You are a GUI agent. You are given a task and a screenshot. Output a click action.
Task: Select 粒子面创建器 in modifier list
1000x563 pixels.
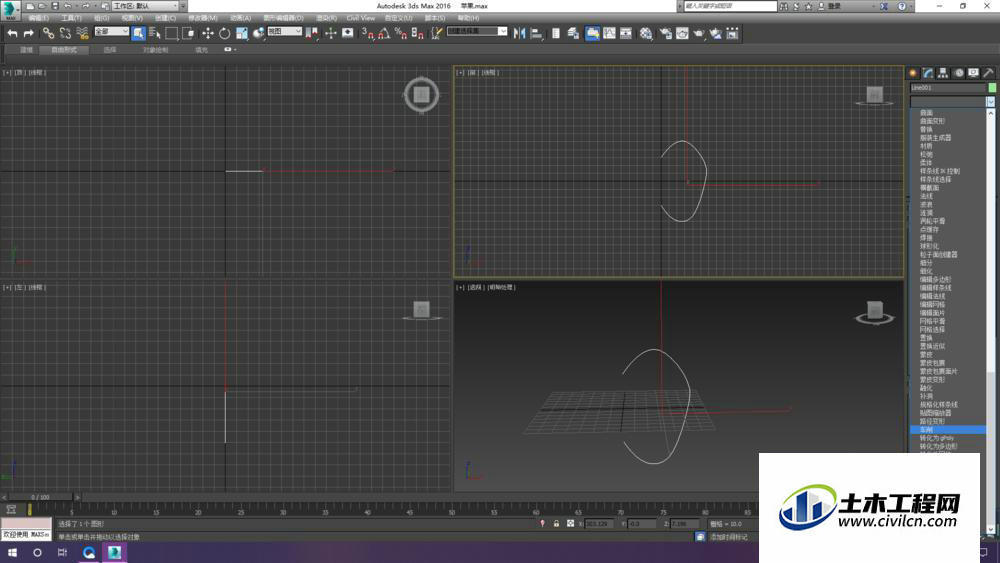[x=938, y=254]
